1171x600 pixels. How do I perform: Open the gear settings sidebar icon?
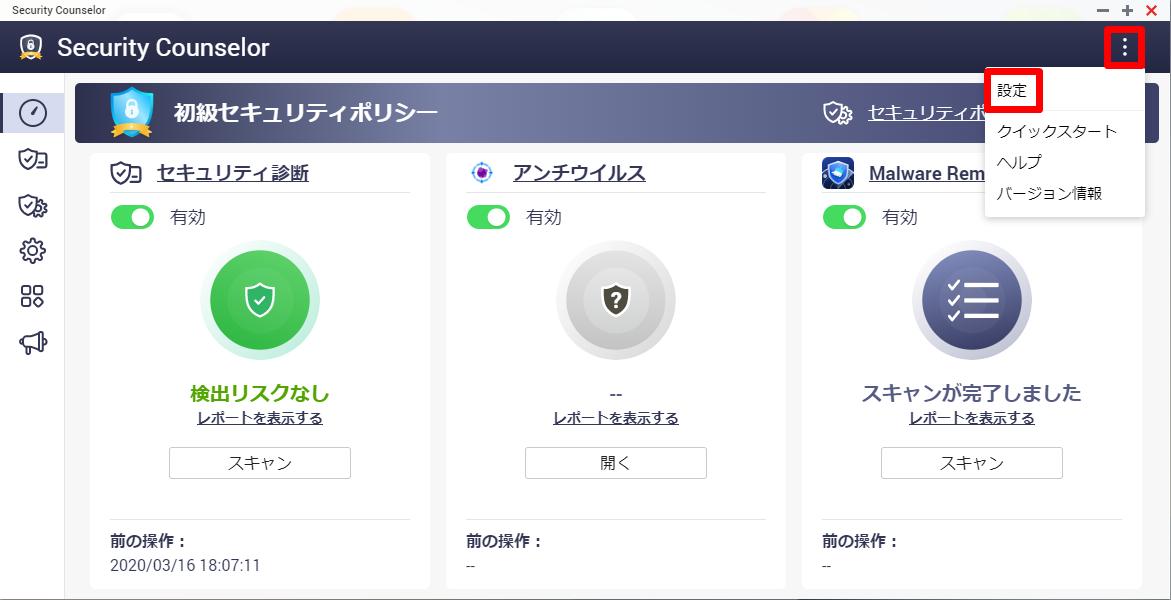(32, 251)
